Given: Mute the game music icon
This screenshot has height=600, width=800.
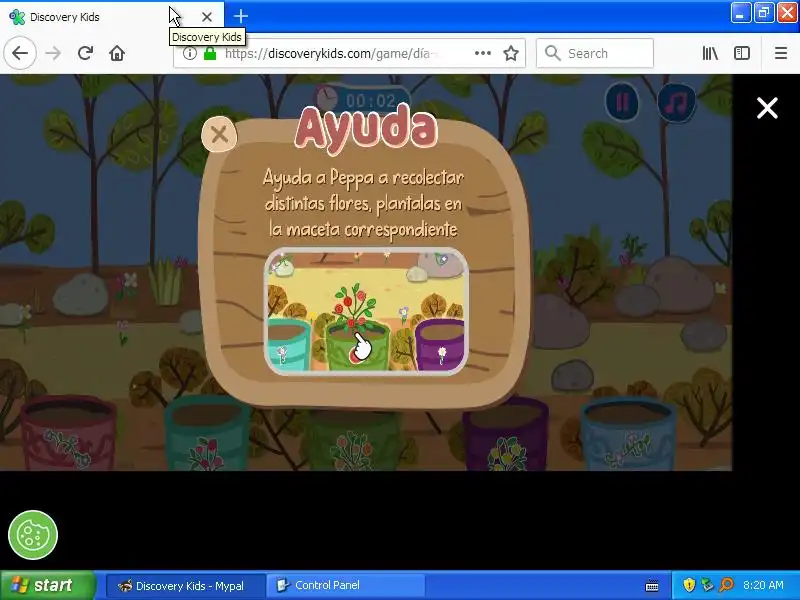Looking at the screenshot, I should click(676, 102).
